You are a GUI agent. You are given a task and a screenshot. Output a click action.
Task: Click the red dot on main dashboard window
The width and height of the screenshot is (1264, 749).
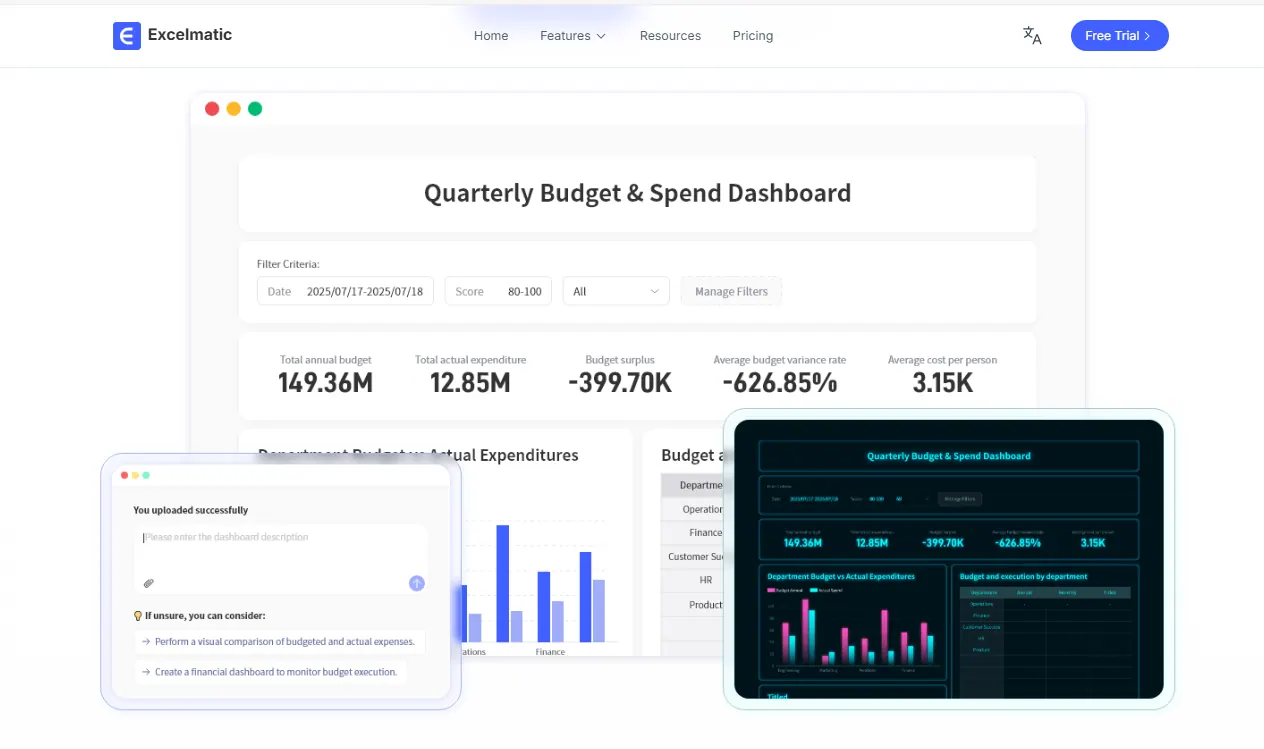212,109
